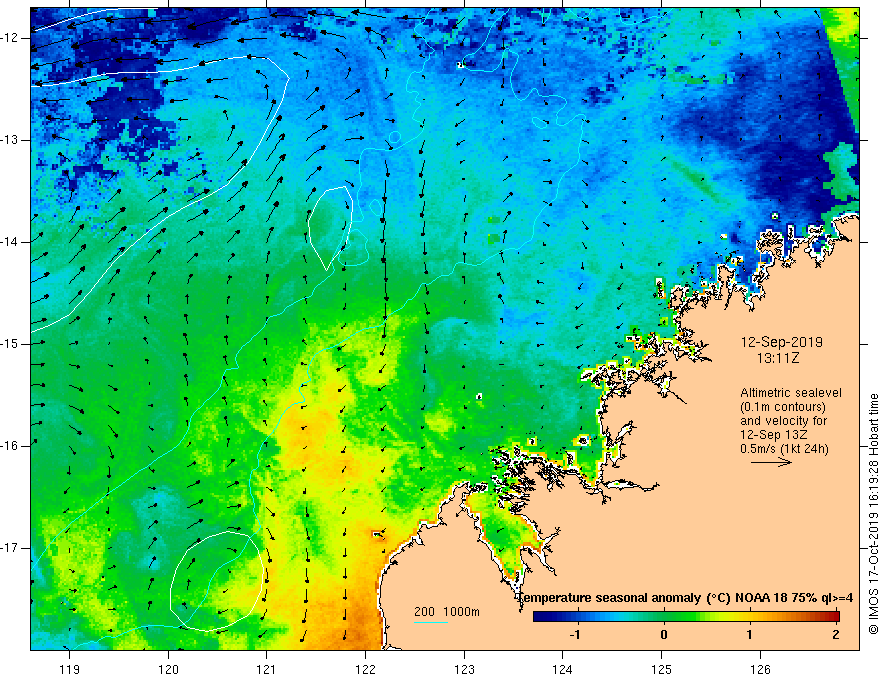
Task: Click the colorbar tick label -1
Action: point(575,635)
